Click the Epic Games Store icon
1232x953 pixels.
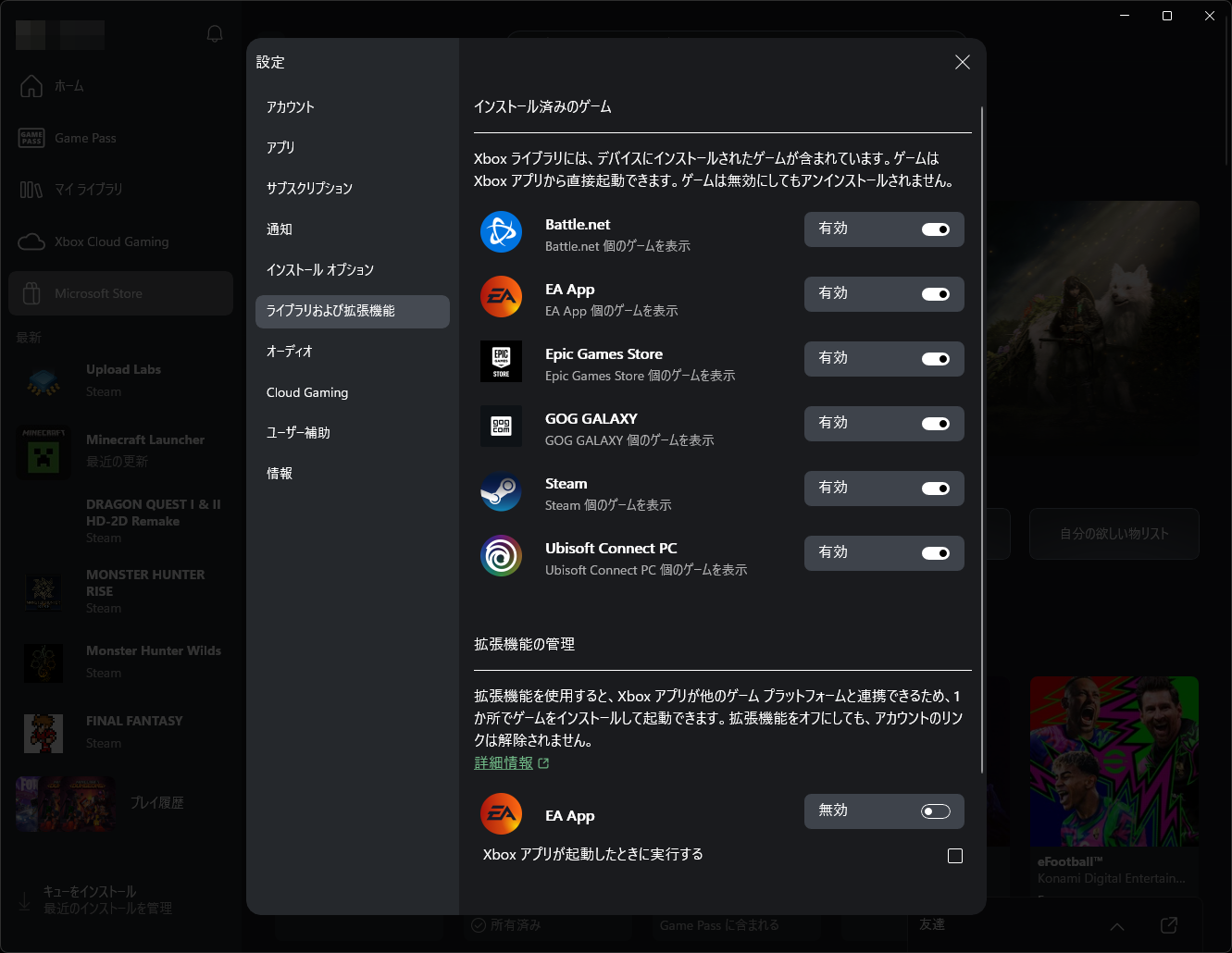point(501,362)
